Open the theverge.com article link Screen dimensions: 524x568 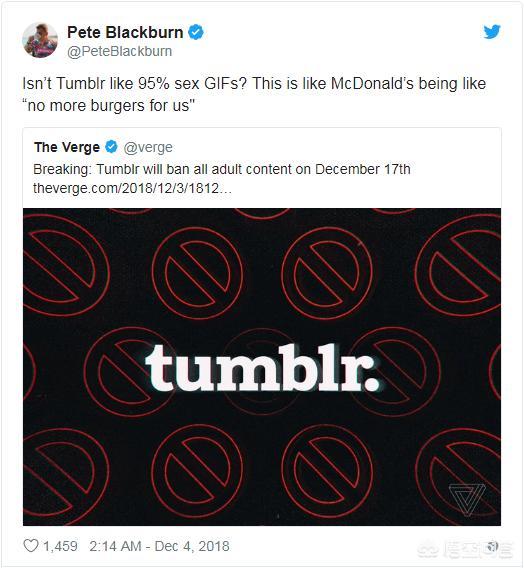[x=132, y=188]
